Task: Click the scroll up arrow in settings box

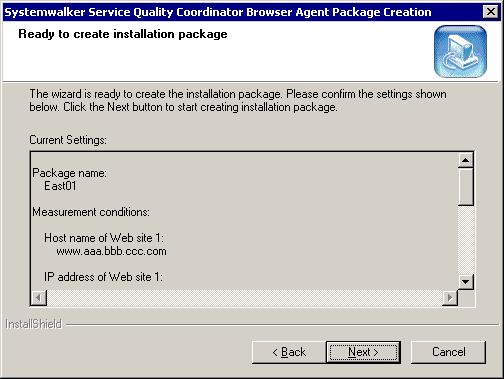Action: [465, 161]
